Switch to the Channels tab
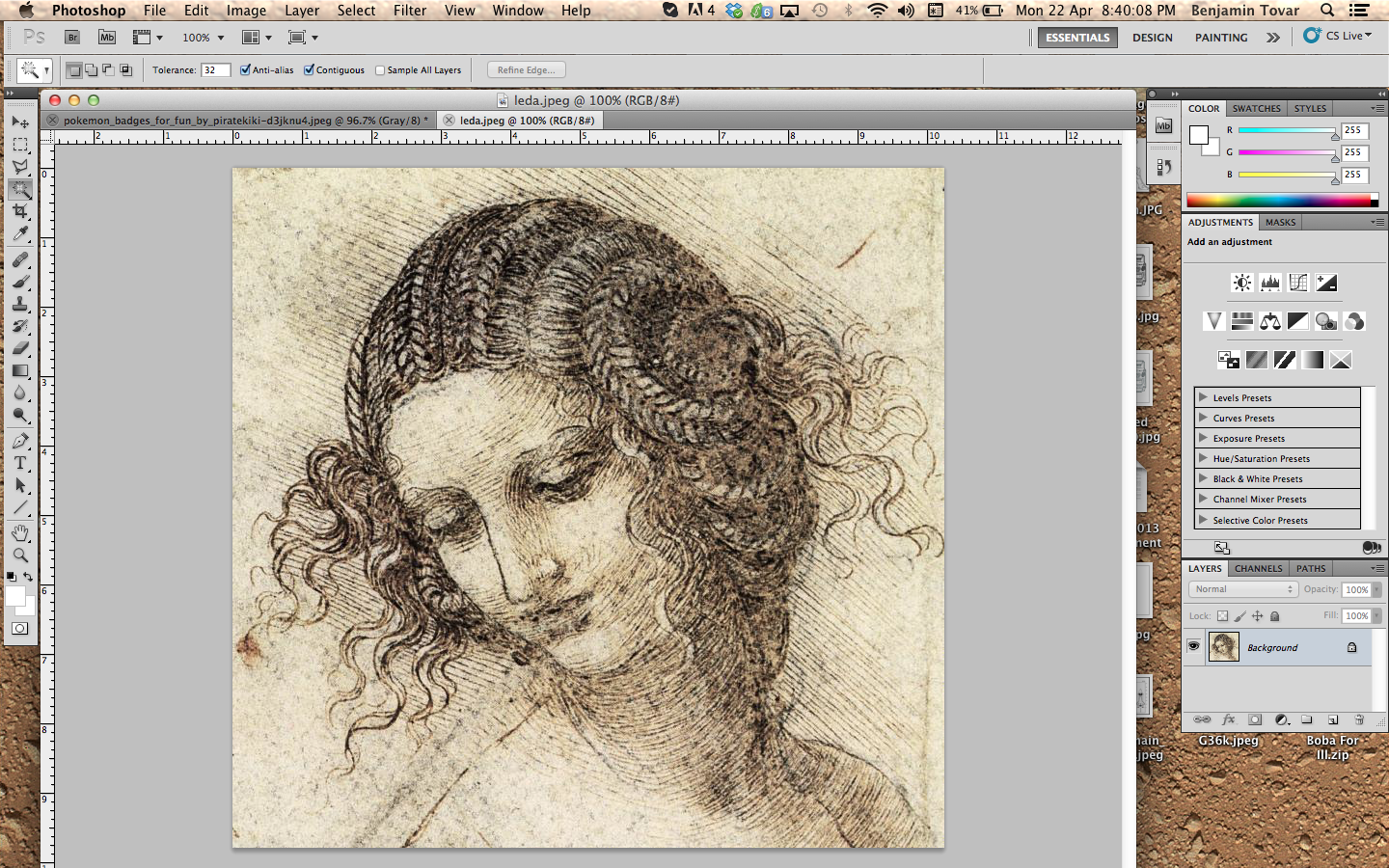Screen dimensions: 1389x868 click(x=1259, y=568)
